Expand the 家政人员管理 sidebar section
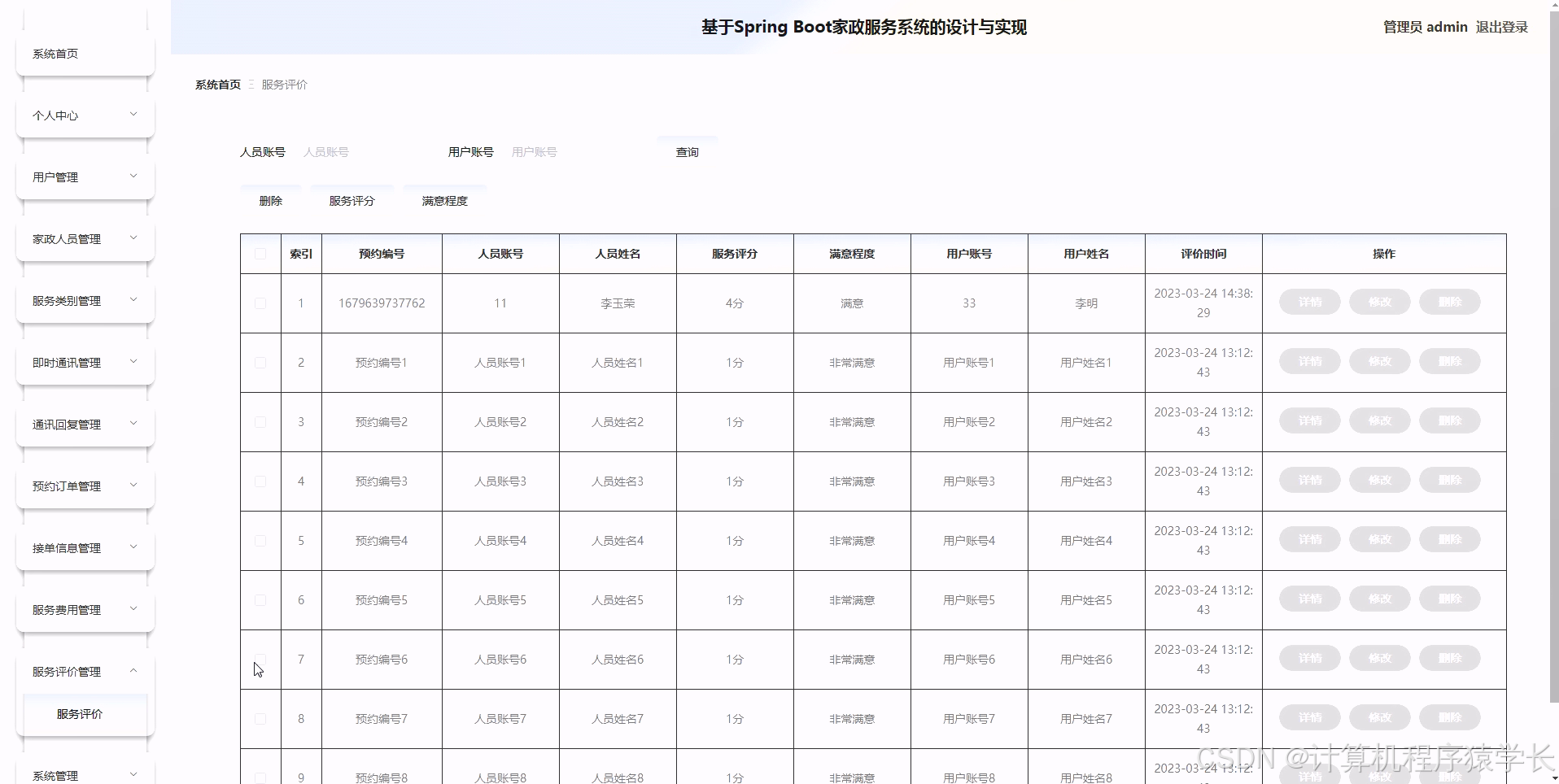 coord(84,238)
